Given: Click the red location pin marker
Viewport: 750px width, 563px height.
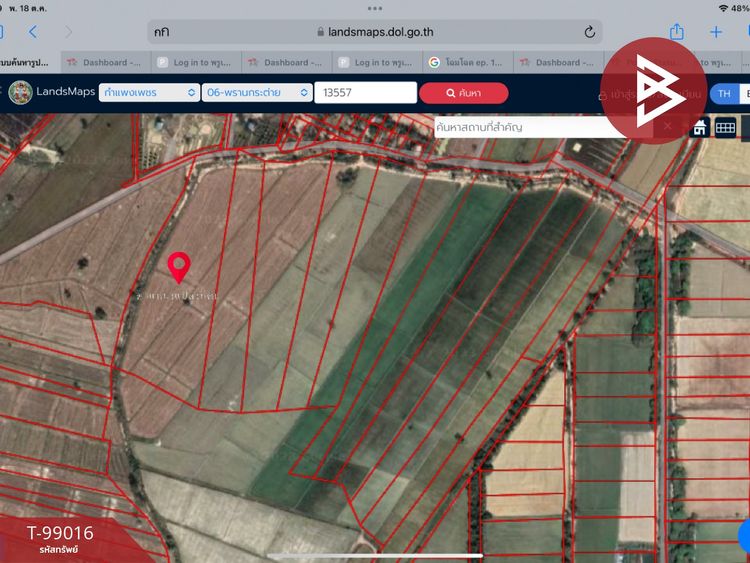Looking at the screenshot, I should [x=179, y=267].
